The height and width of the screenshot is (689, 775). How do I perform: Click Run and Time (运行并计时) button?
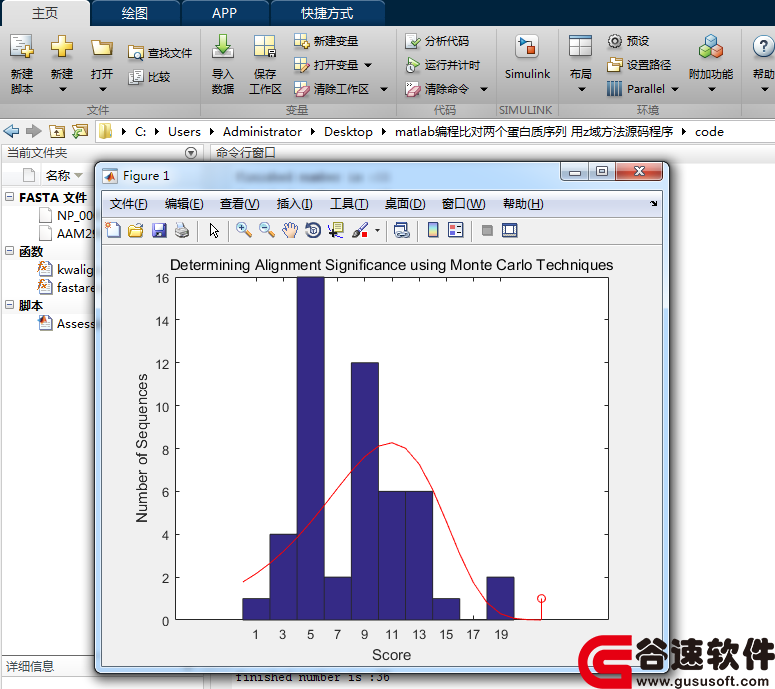pyautogui.click(x=443, y=65)
